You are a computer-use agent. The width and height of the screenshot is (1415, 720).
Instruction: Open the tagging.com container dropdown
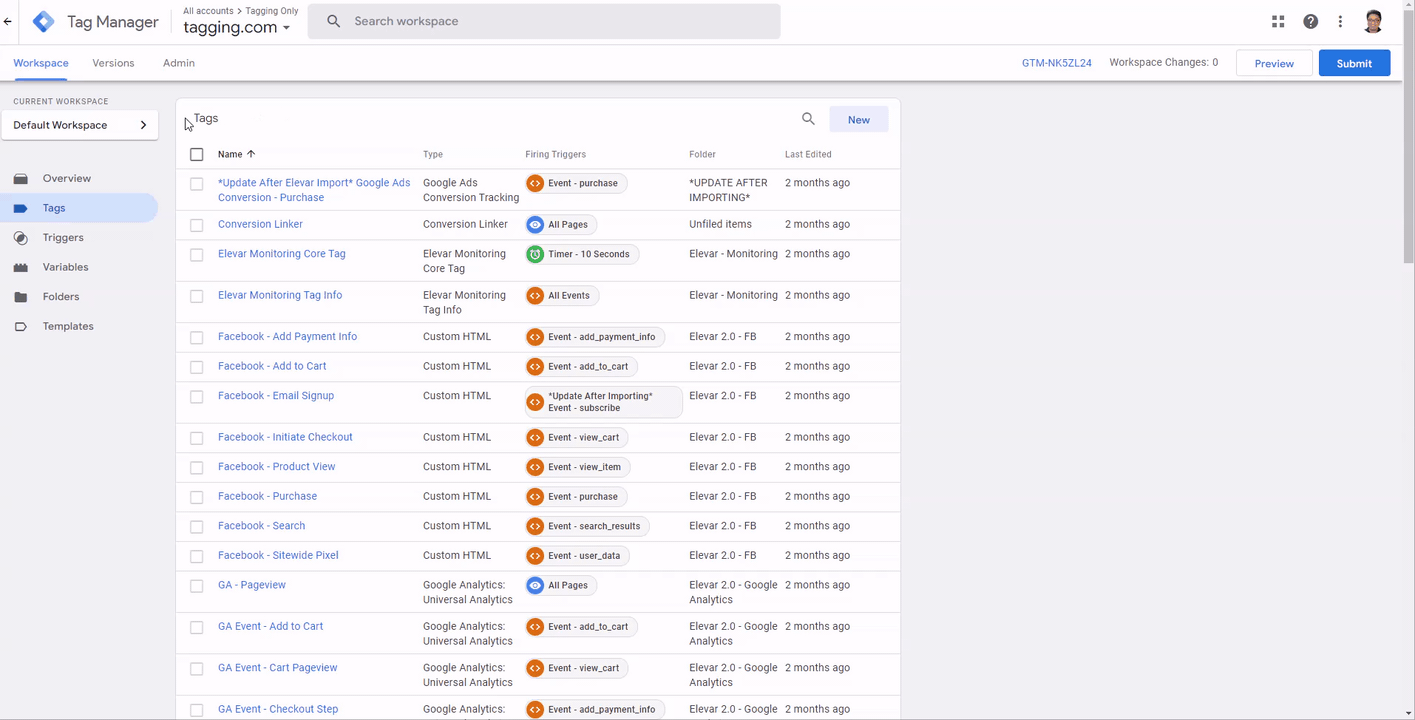237,27
